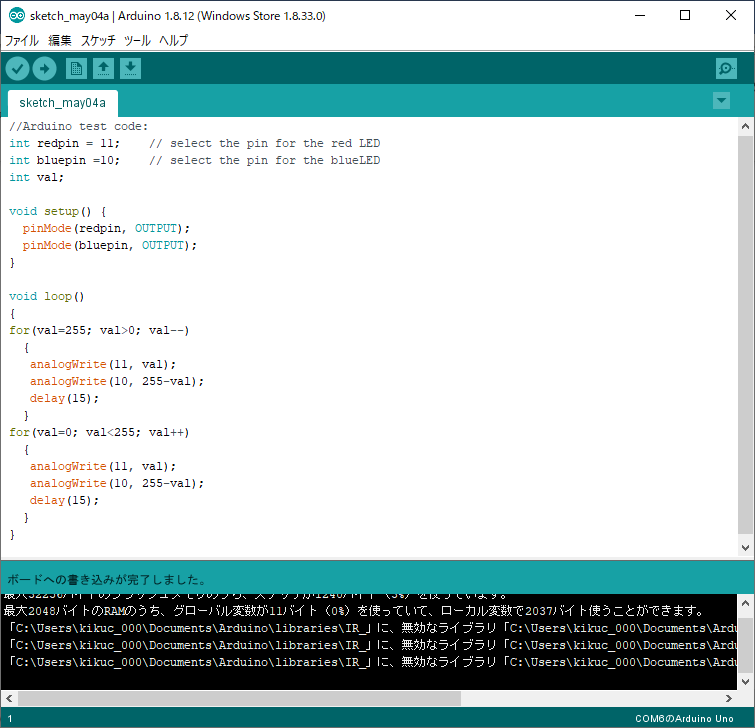This screenshot has height=728, width=755.
Task: Open the スケッチ menu
Action: pos(98,41)
